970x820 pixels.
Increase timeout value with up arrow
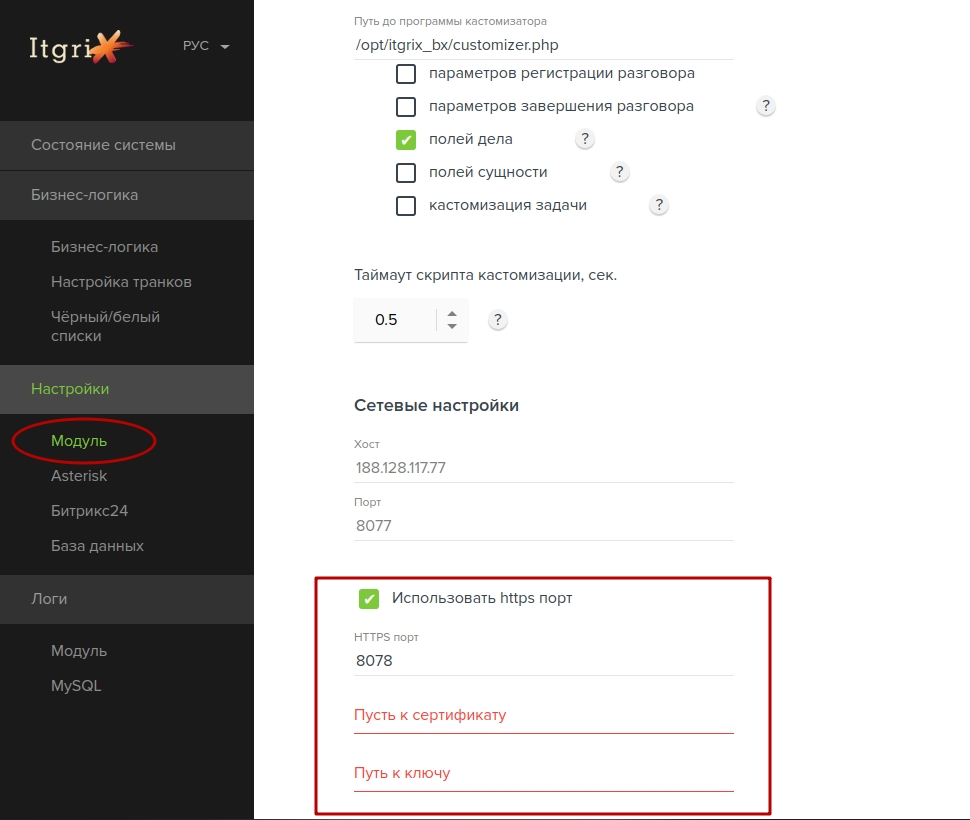click(452, 314)
